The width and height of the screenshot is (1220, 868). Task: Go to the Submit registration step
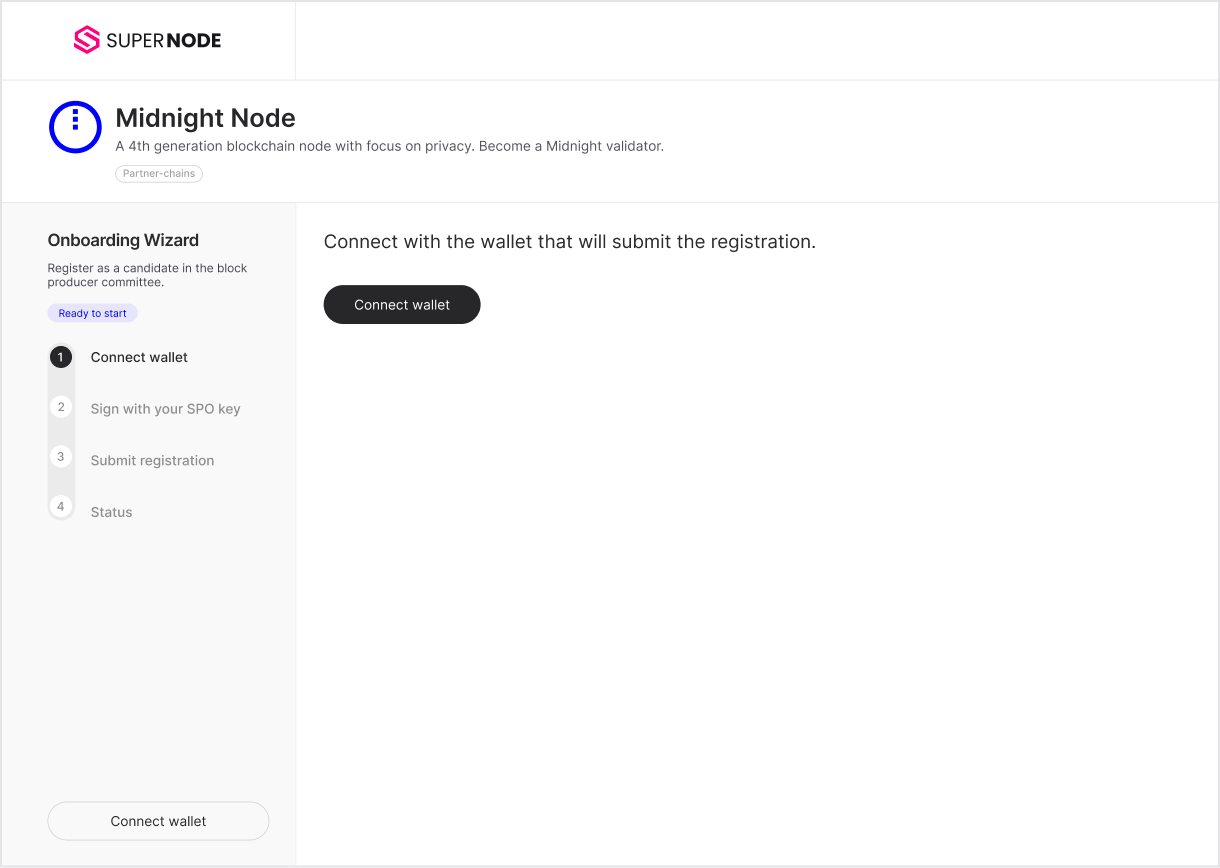click(152, 461)
